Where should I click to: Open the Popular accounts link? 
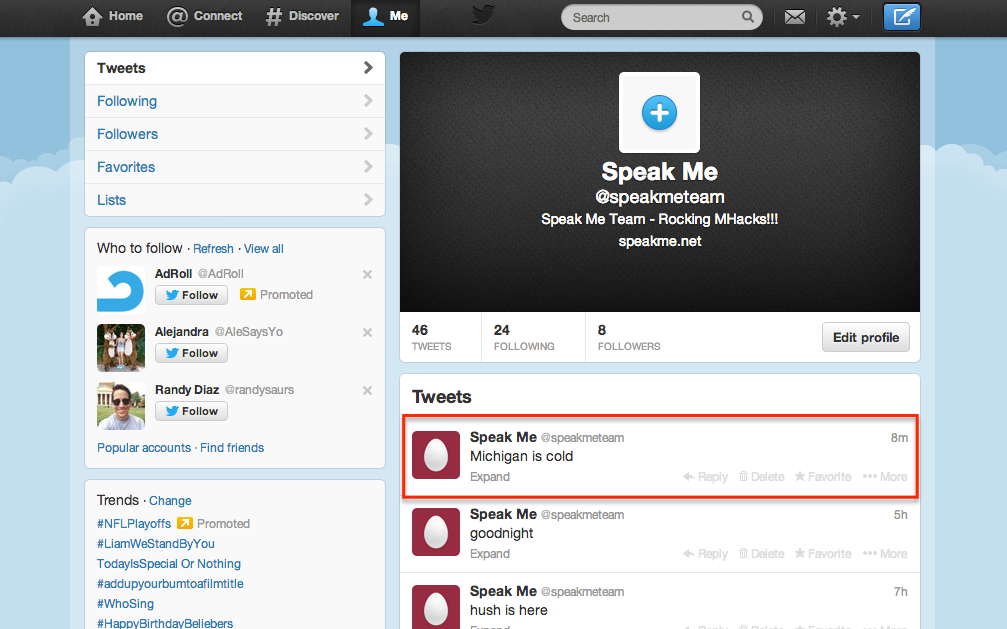[x=144, y=448]
